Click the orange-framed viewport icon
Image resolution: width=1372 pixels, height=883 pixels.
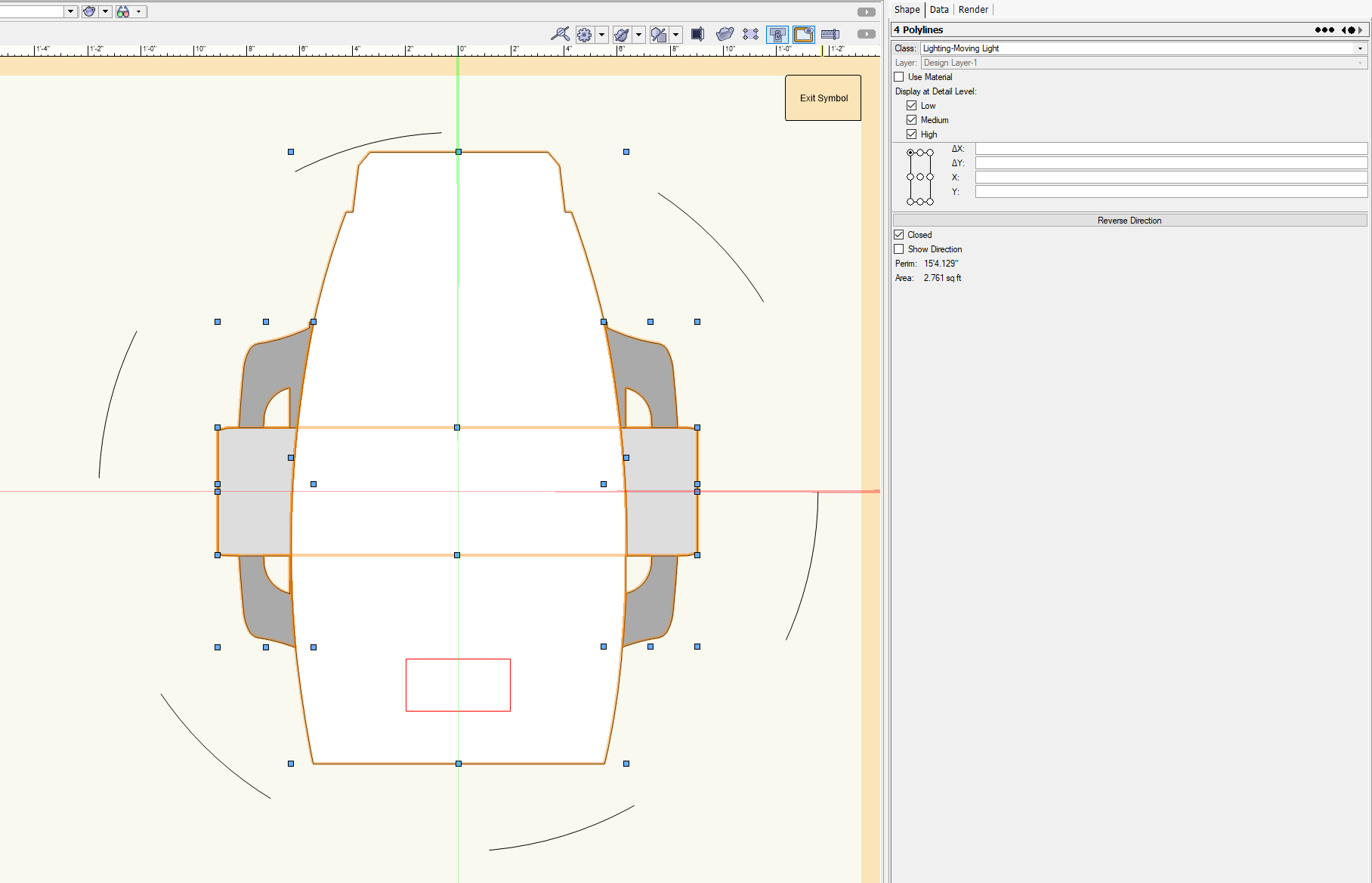click(803, 34)
